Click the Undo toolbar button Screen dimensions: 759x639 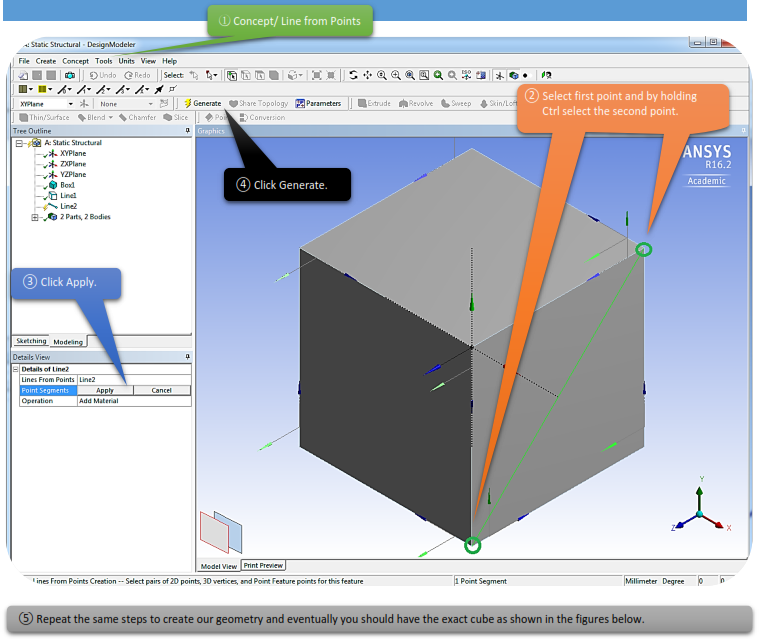click(x=102, y=75)
